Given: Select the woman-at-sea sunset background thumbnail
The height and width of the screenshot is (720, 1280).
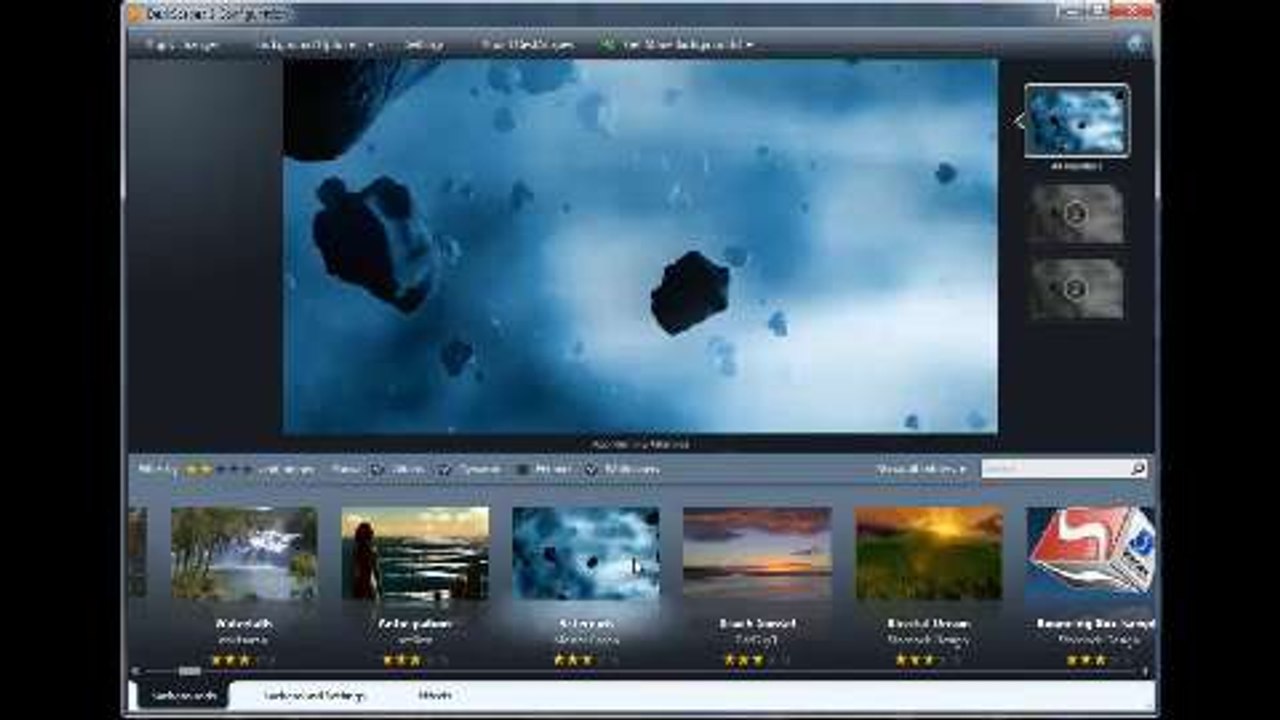Looking at the screenshot, I should pos(415,553).
